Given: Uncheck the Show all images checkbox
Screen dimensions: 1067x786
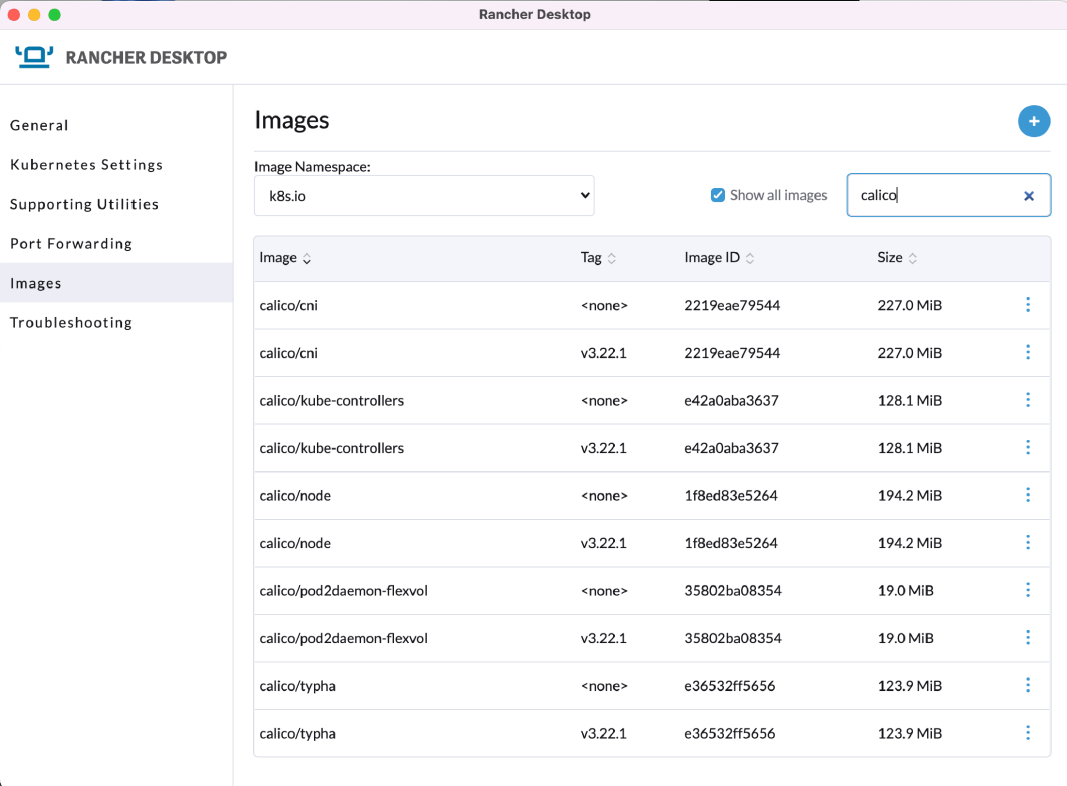Looking at the screenshot, I should (x=717, y=195).
